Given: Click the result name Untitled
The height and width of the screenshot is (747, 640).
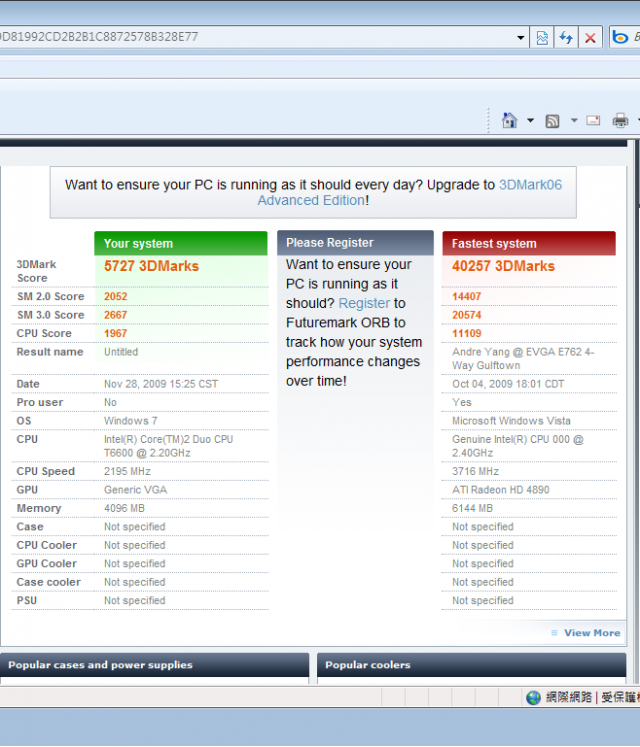Looking at the screenshot, I should pos(121,352).
